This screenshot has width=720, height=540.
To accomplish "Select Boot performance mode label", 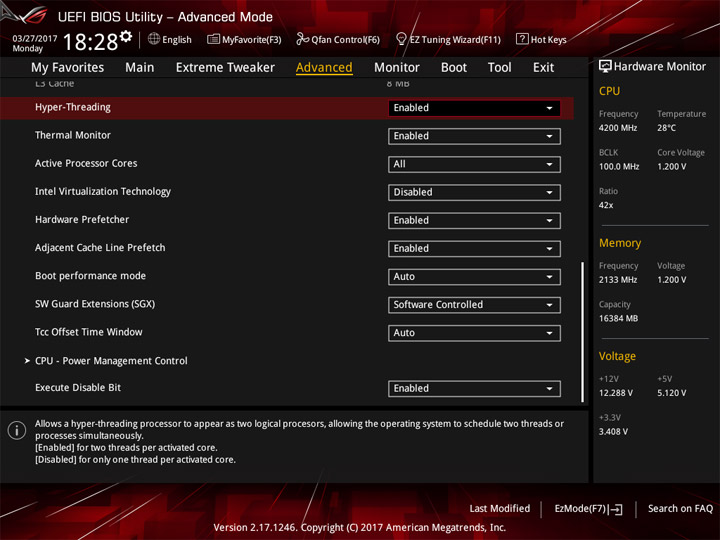I will 90,276.
